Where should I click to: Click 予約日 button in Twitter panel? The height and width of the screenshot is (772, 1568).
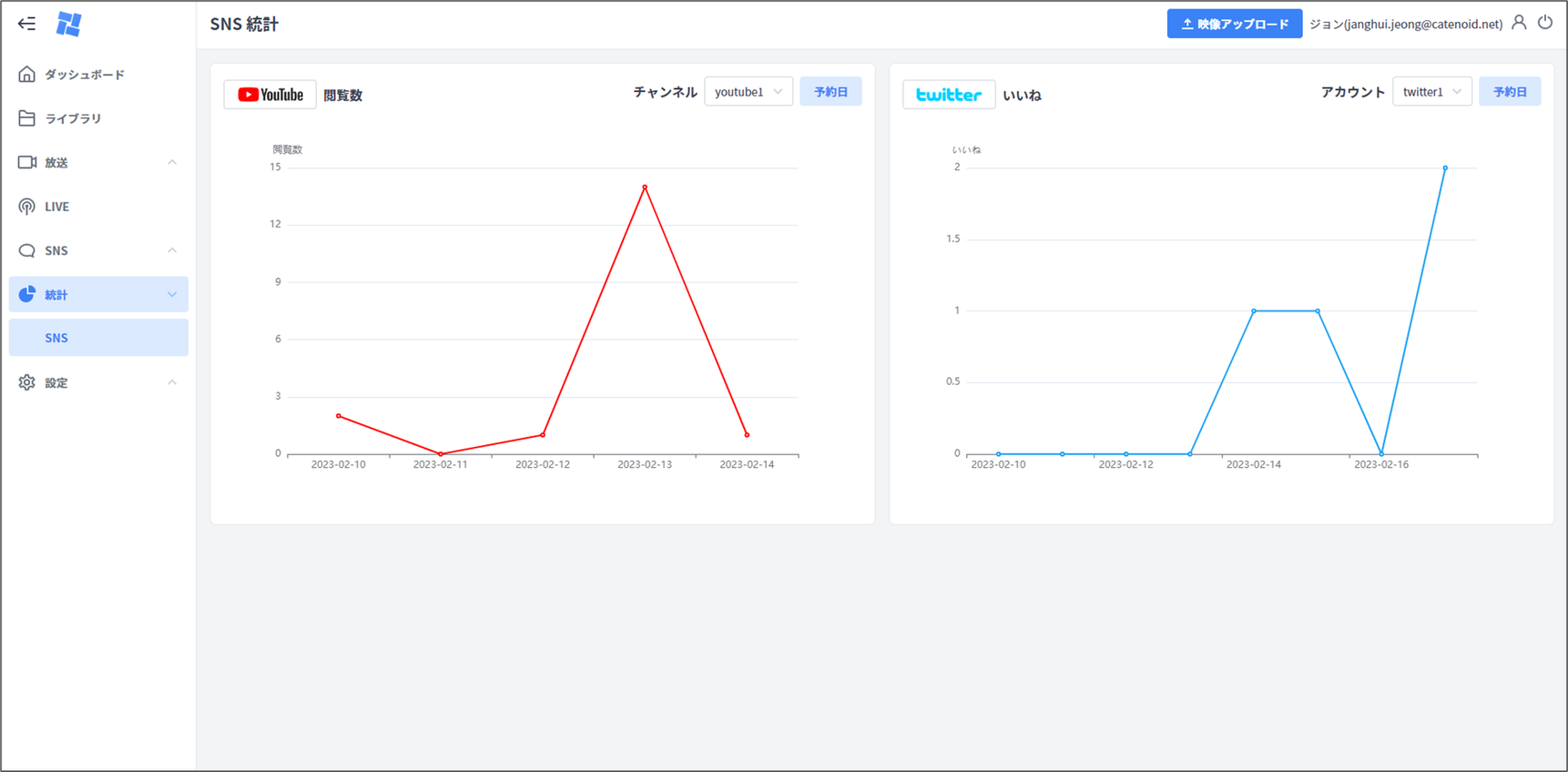[x=1510, y=92]
